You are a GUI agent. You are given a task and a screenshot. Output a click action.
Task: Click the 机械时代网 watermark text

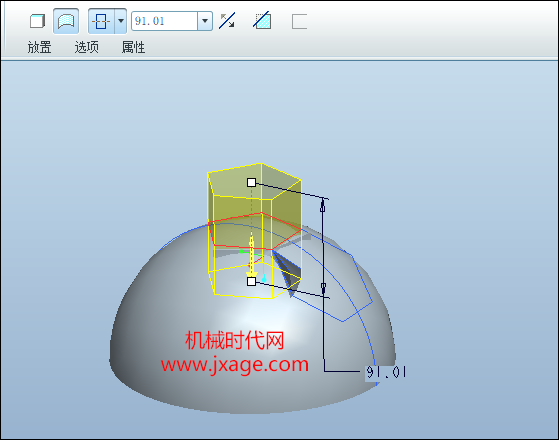click(x=235, y=340)
